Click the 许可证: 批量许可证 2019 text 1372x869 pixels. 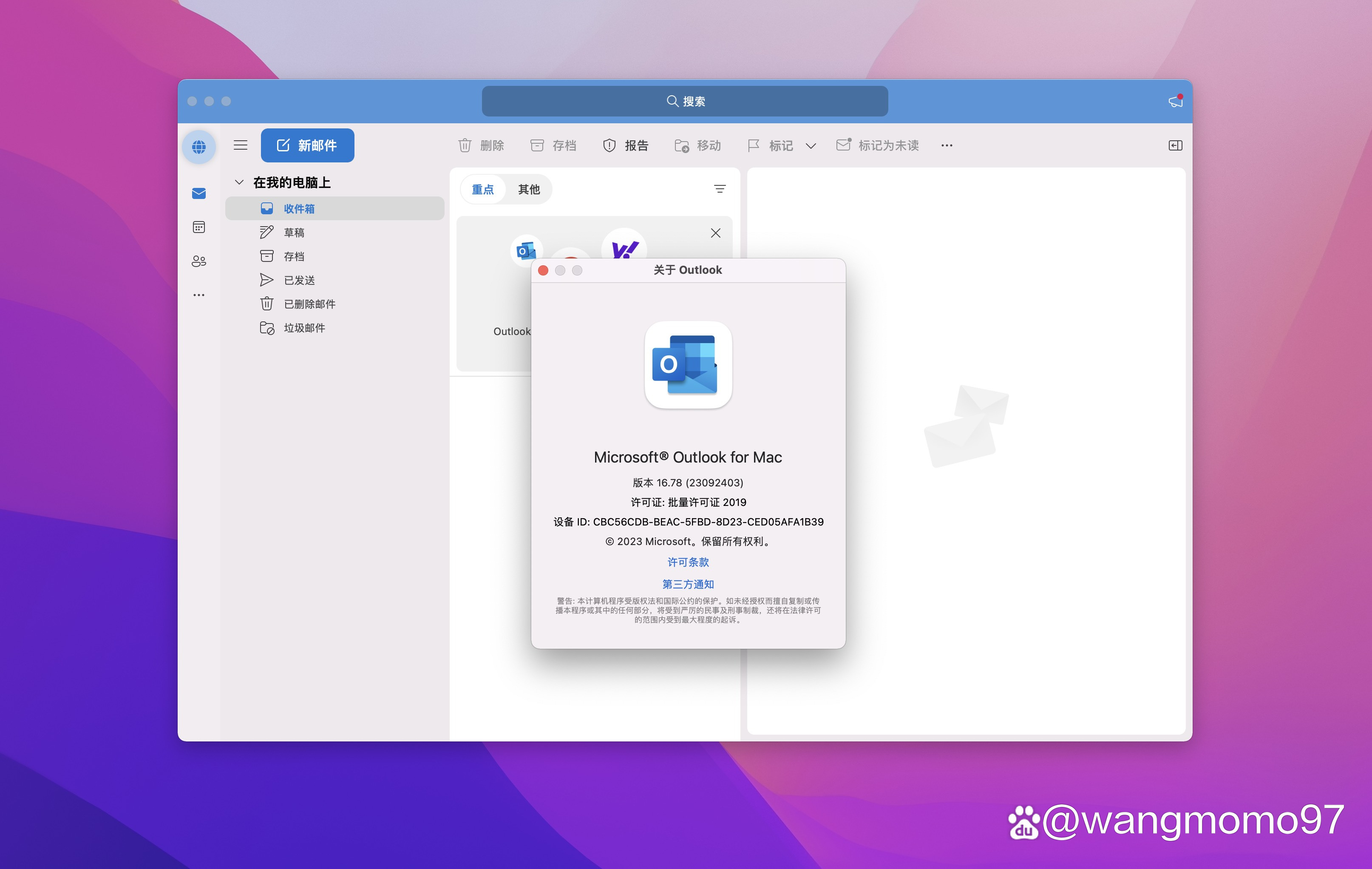pos(688,502)
